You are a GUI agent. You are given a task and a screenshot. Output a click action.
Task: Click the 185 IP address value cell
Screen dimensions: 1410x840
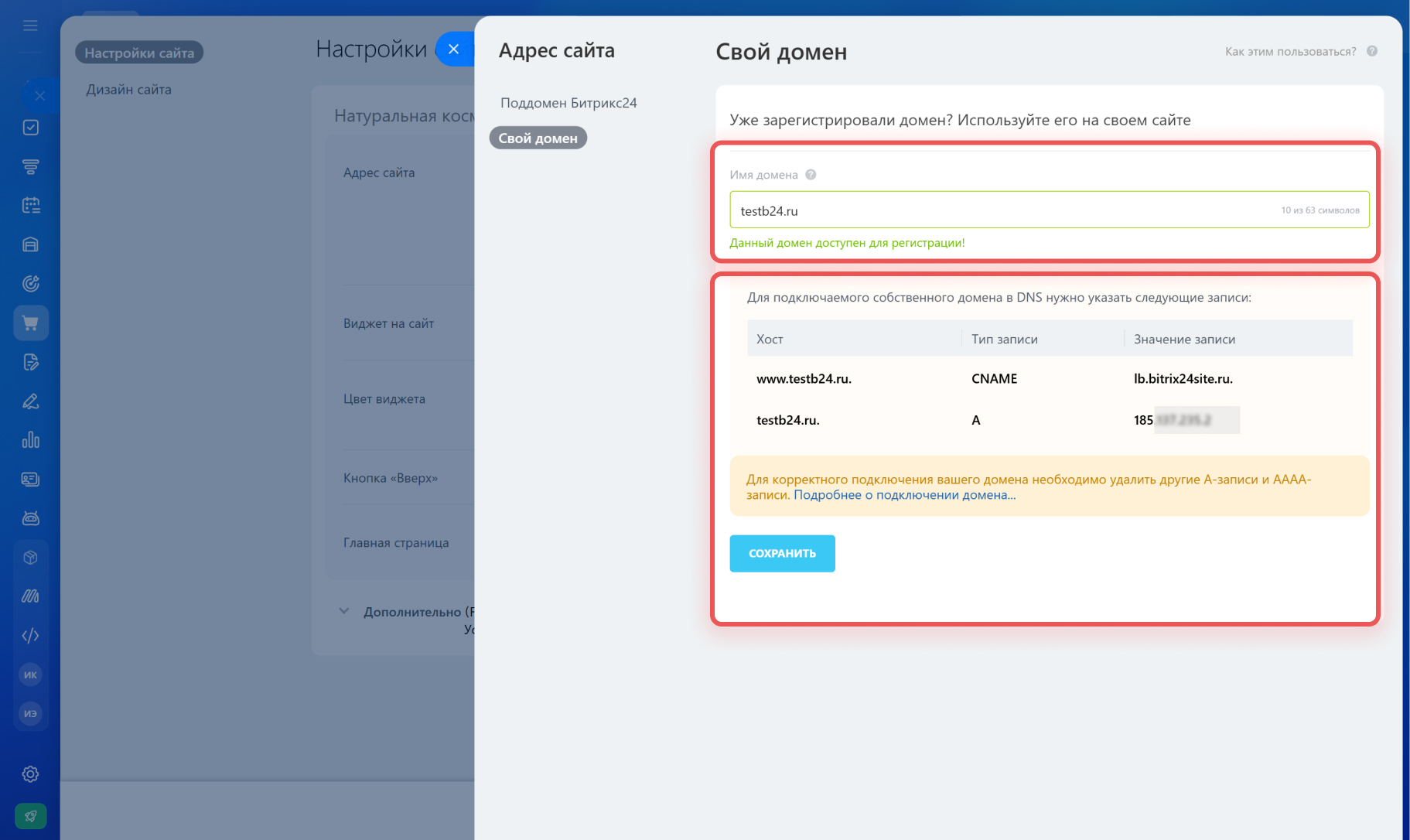tap(1186, 420)
